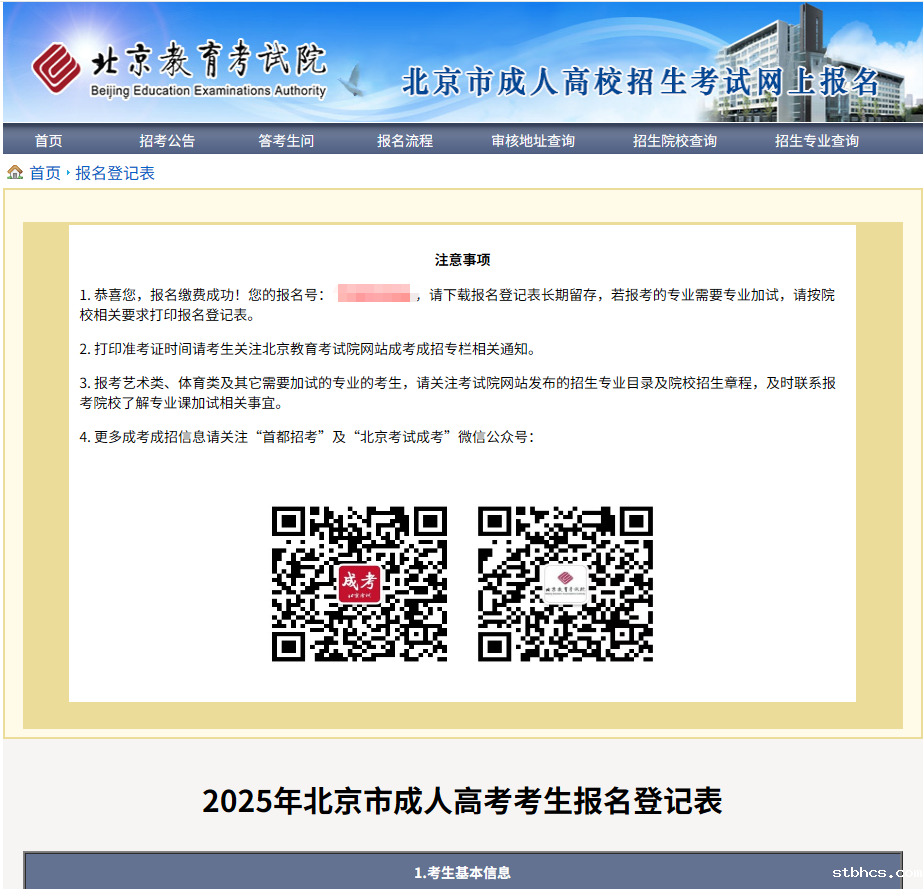Click the house icon in the breadcrumb
The image size is (923, 889).
(x=15, y=173)
